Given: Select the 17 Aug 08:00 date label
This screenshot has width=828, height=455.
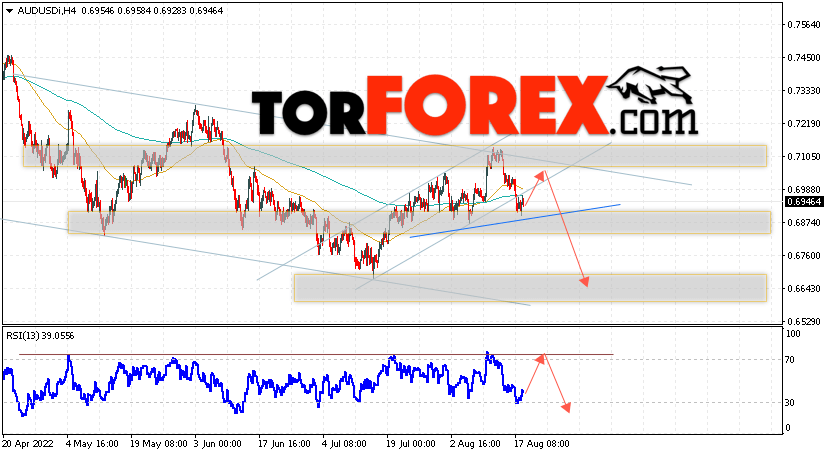Looking at the screenshot, I should 542,444.
